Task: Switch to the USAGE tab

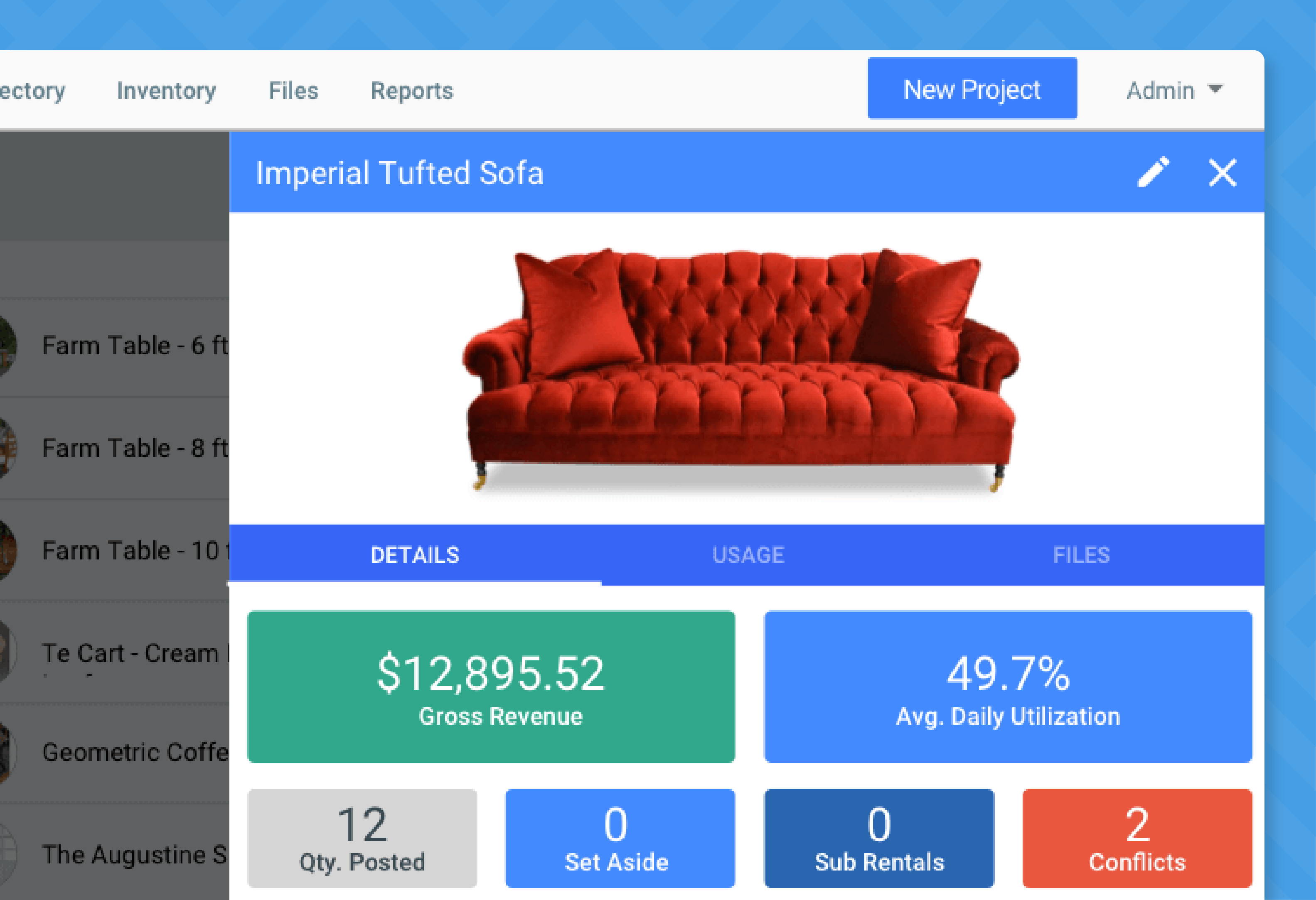Action: click(748, 555)
